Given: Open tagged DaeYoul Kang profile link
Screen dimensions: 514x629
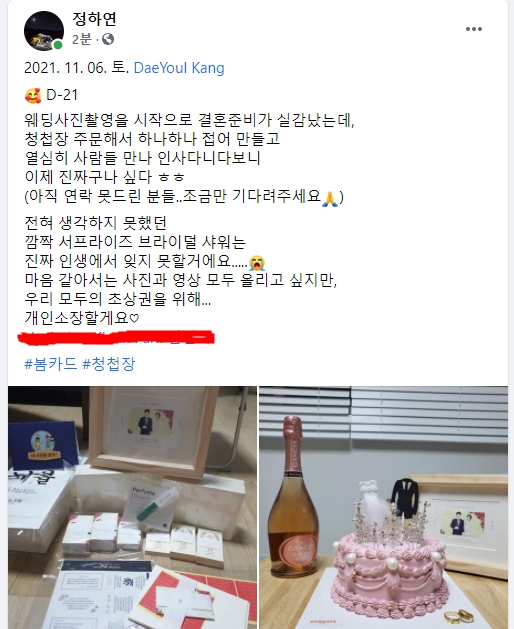Looking at the screenshot, I should pos(179,68).
